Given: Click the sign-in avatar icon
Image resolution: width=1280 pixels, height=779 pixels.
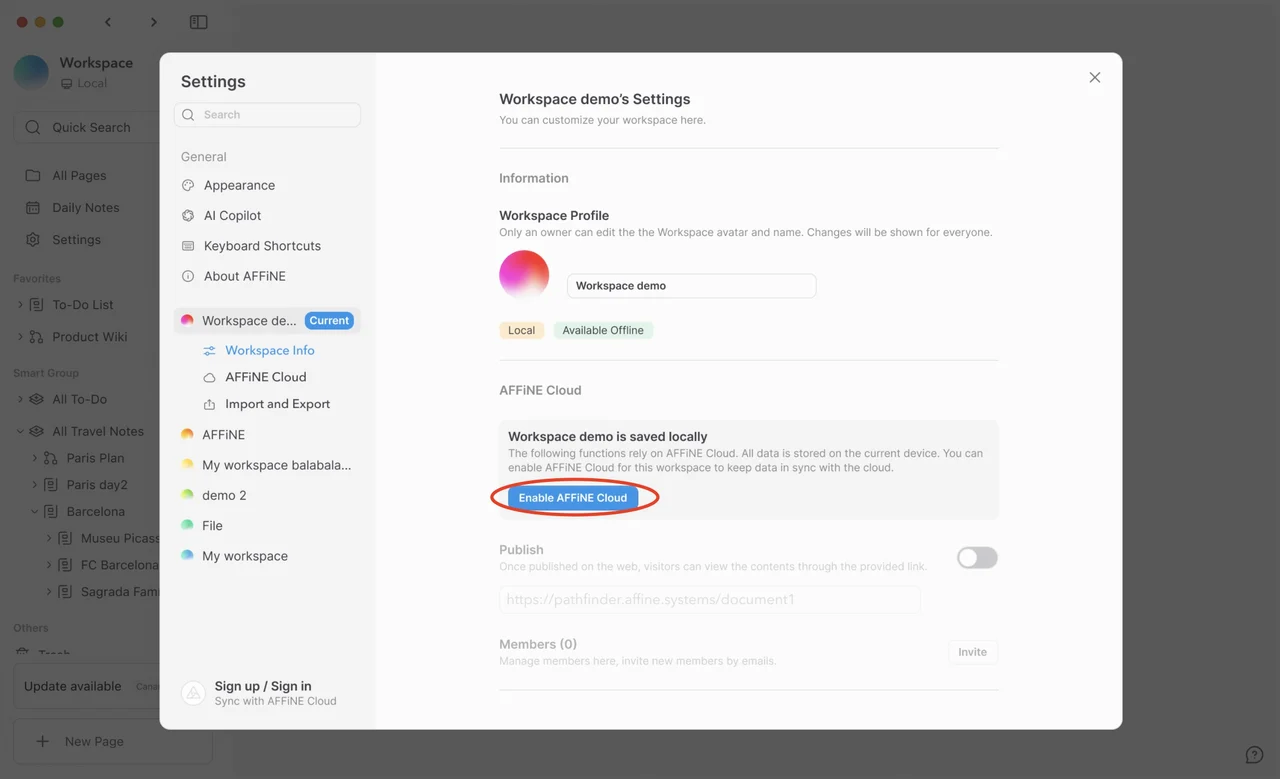Looking at the screenshot, I should [x=193, y=693].
